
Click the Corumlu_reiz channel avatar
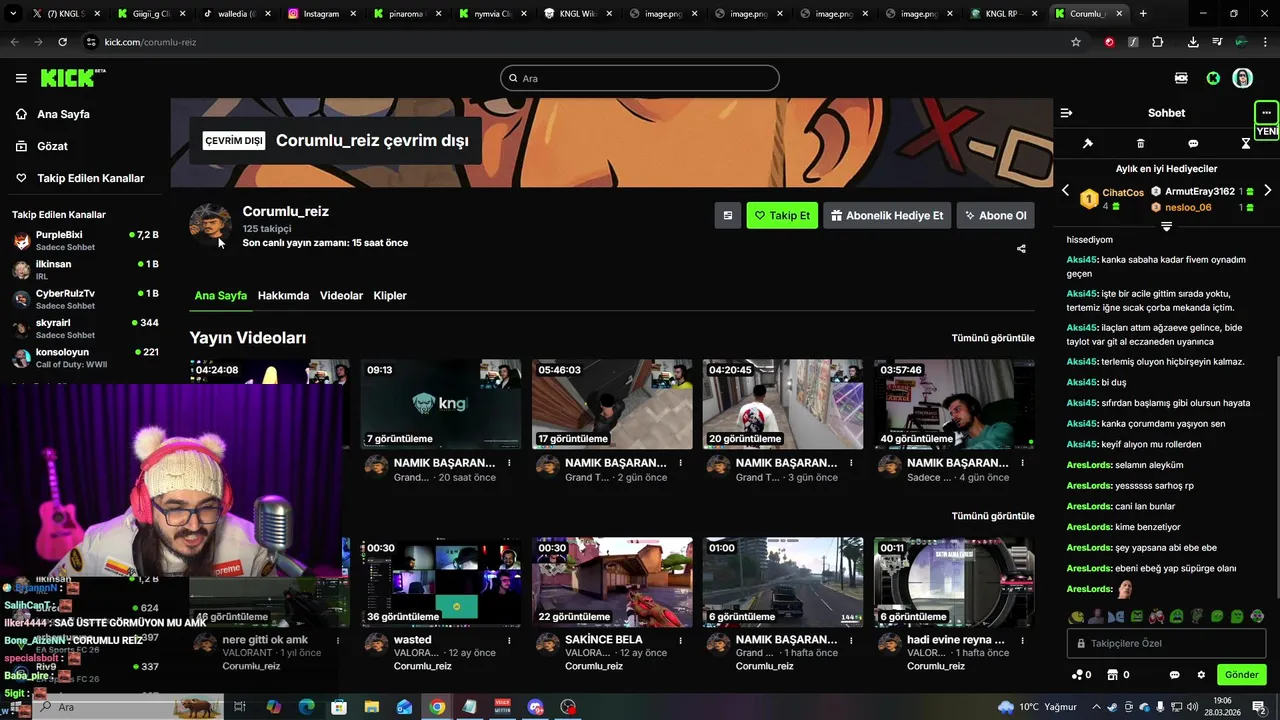click(210, 225)
